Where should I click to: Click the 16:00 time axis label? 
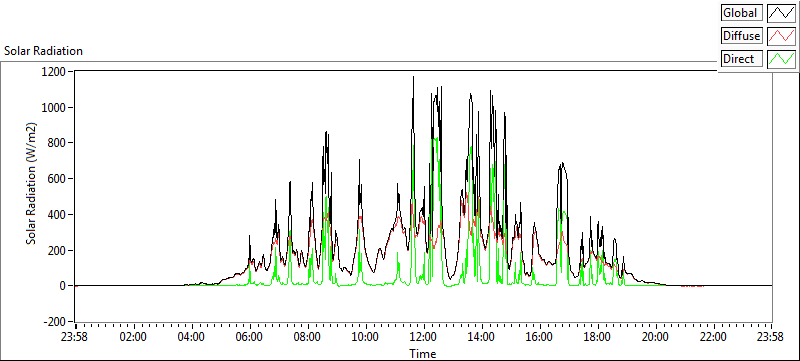539,337
